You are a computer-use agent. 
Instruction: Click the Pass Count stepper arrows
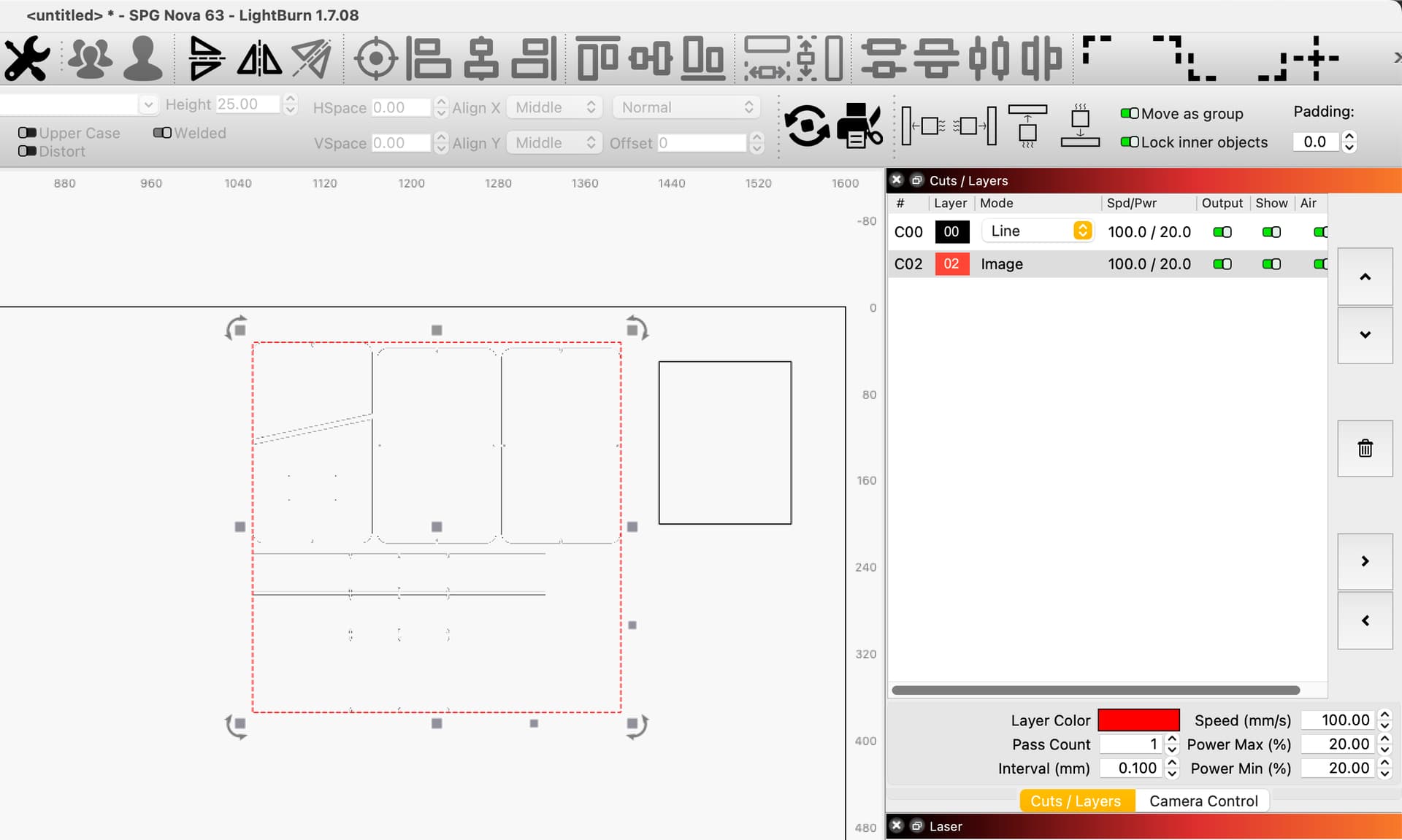pyautogui.click(x=1172, y=744)
